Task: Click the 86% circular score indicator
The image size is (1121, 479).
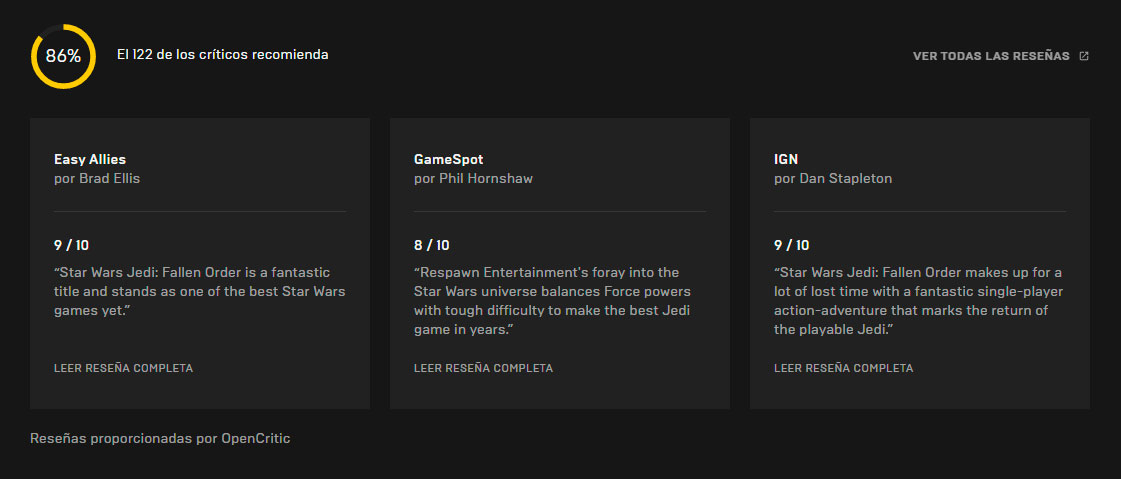Action: pyautogui.click(x=63, y=56)
